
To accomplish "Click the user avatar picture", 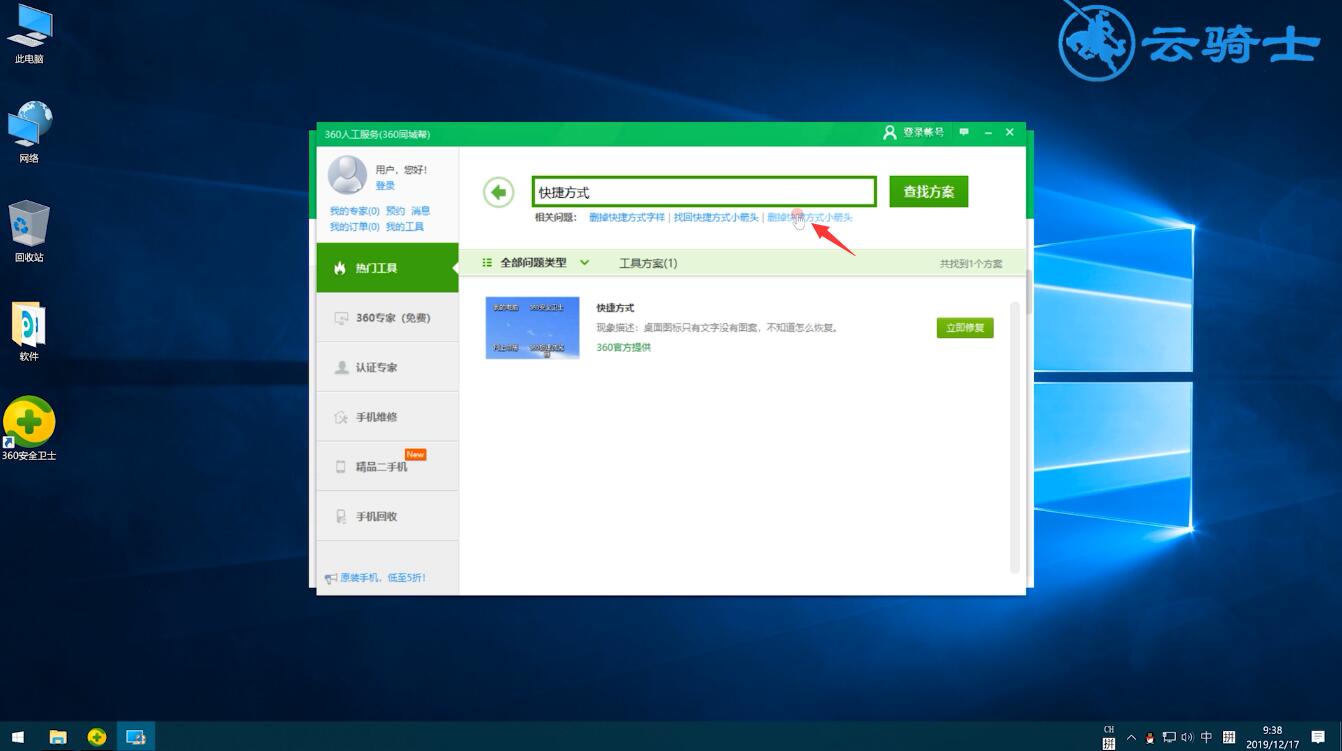I will coord(347,175).
